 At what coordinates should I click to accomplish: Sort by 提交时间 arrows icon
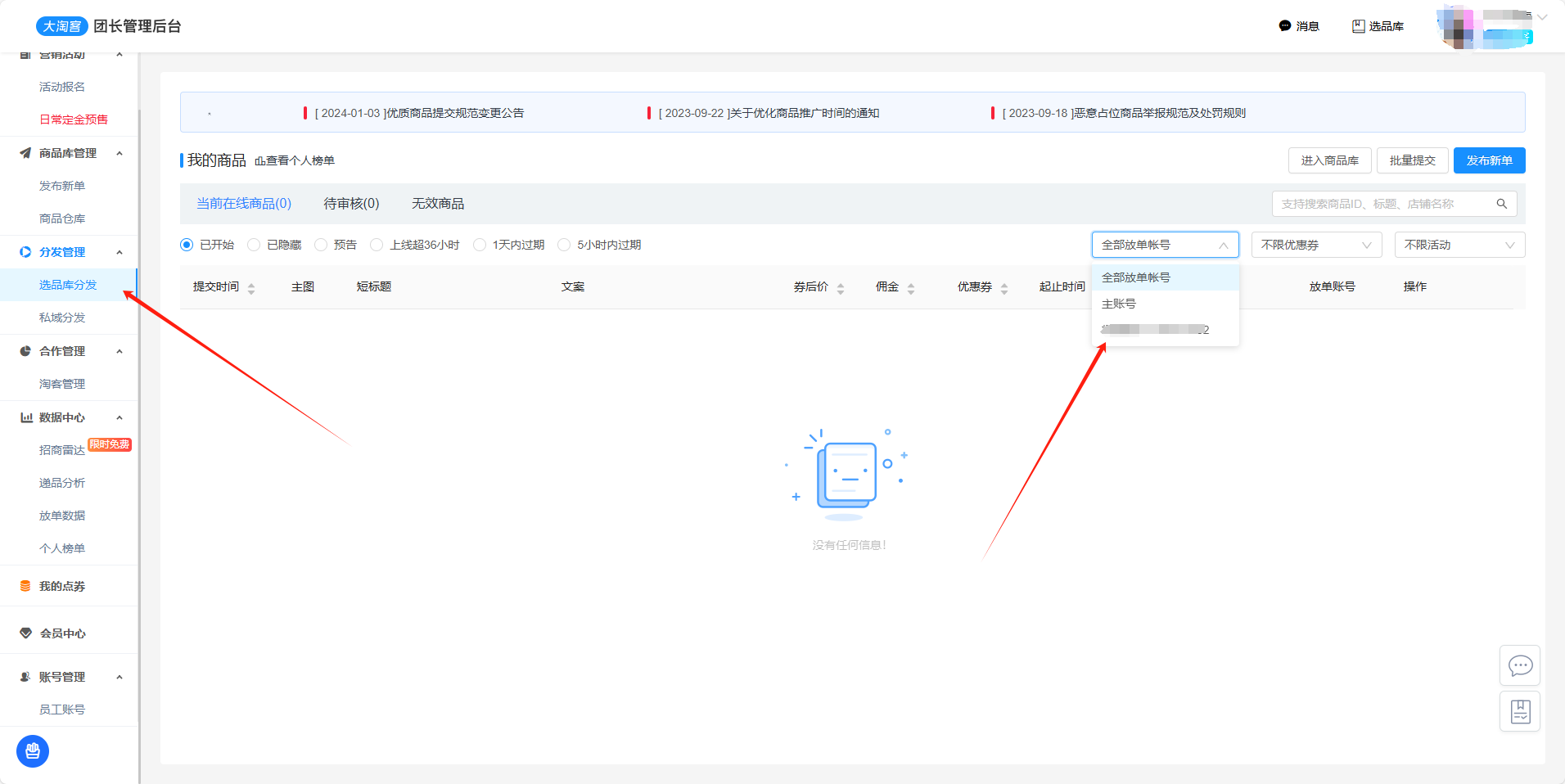[251, 288]
